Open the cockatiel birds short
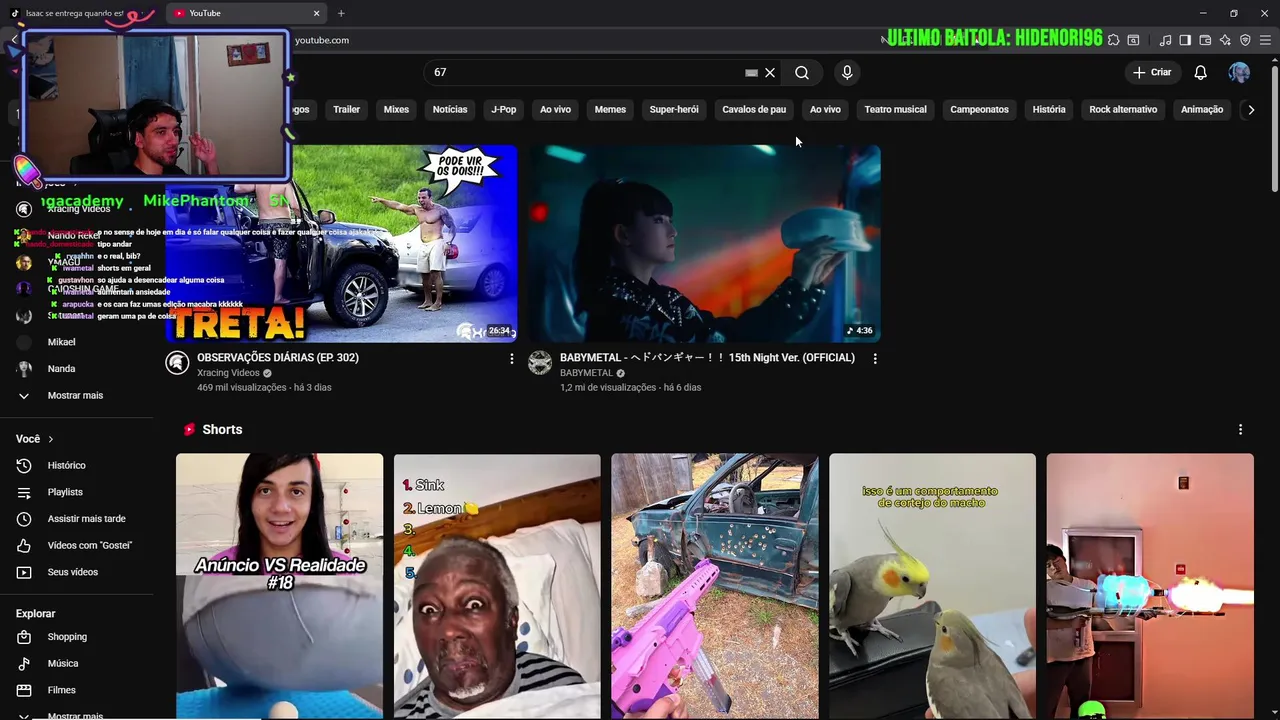Screen dimensions: 1280x720 point(932,586)
